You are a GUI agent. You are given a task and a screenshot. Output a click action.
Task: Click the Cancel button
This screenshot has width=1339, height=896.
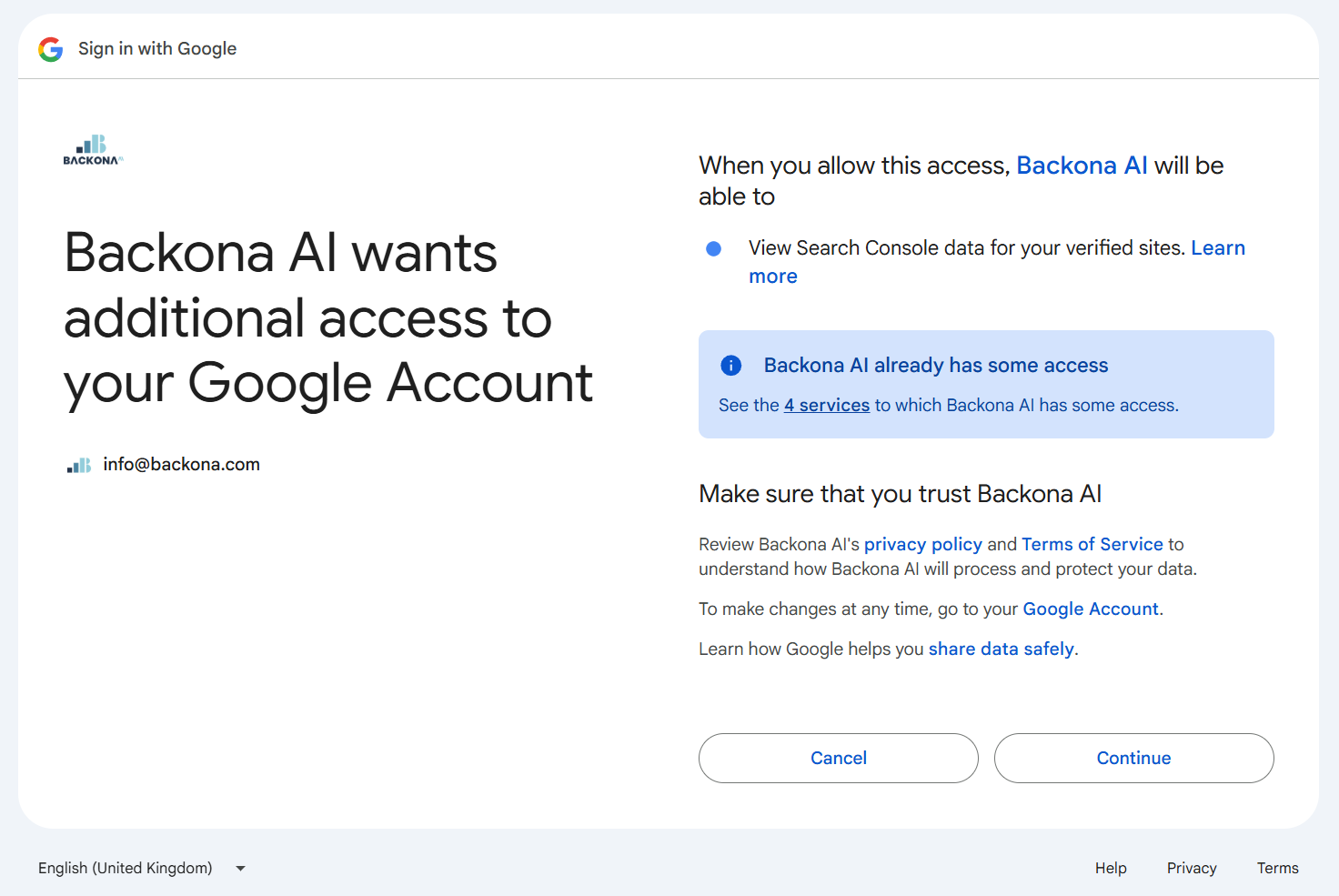click(x=839, y=758)
